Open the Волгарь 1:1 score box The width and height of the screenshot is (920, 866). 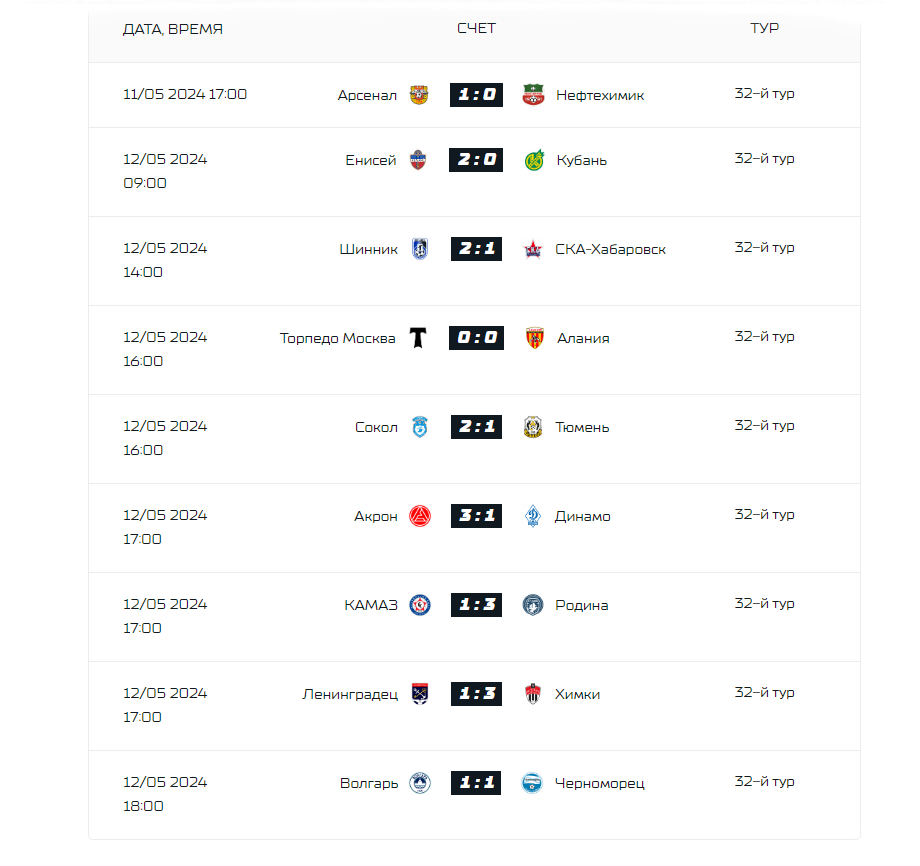[x=476, y=783]
